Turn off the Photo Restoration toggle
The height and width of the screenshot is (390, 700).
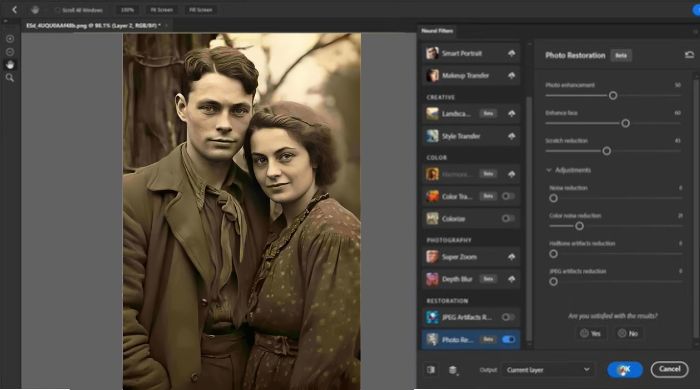[508, 340]
